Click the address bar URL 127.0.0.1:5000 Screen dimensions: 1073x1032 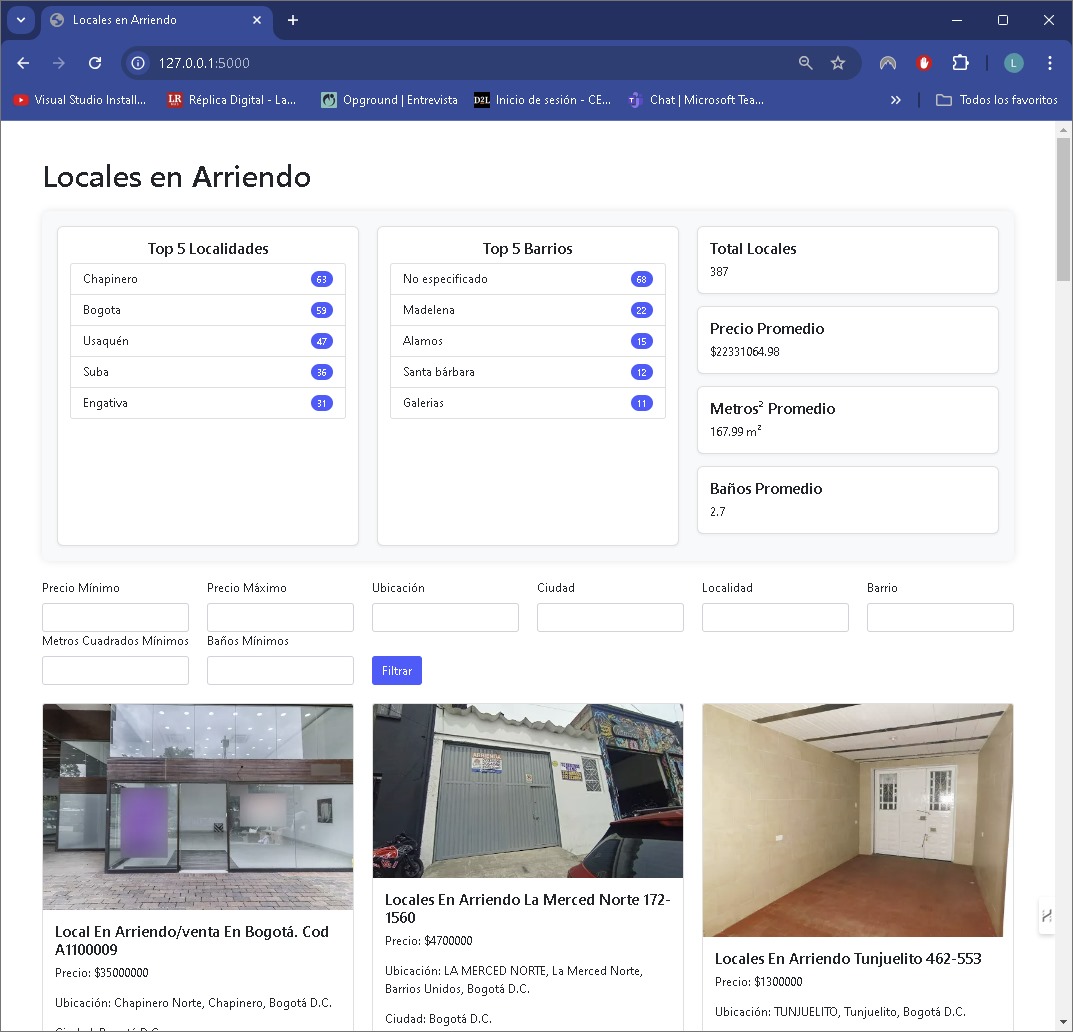204,63
